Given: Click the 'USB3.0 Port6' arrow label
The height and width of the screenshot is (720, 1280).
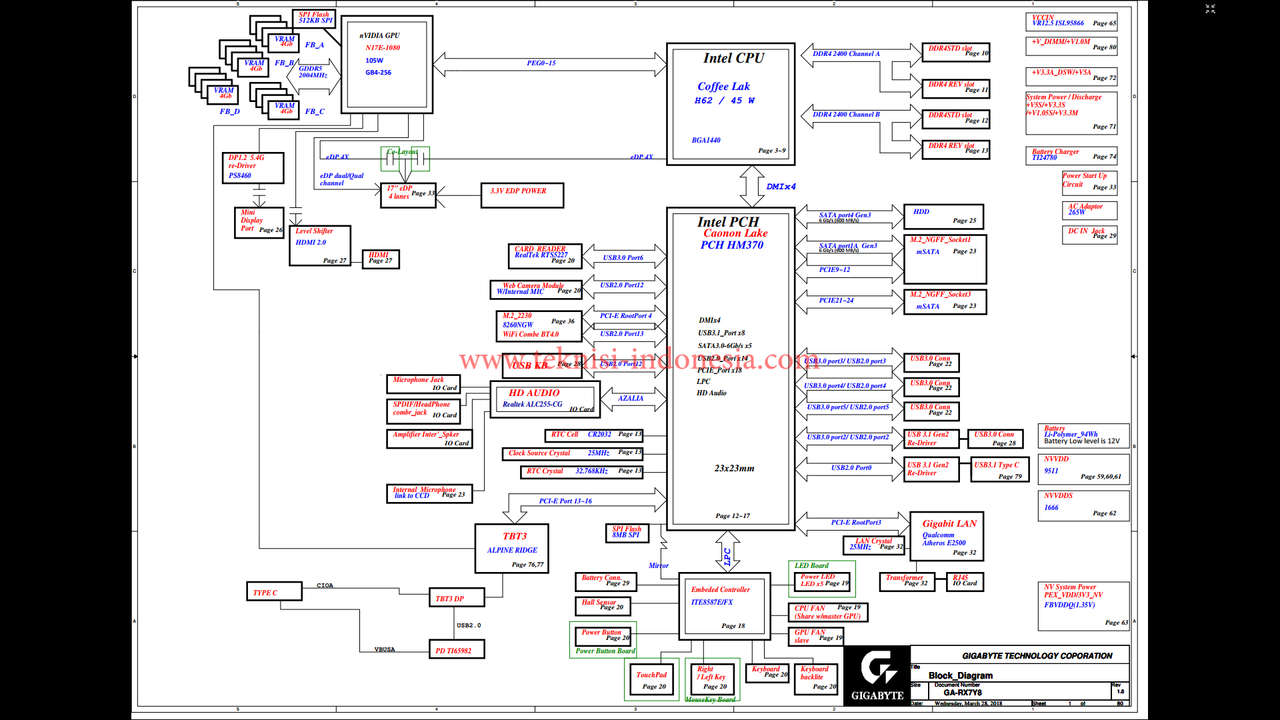Looking at the screenshot, I should 622,258.
